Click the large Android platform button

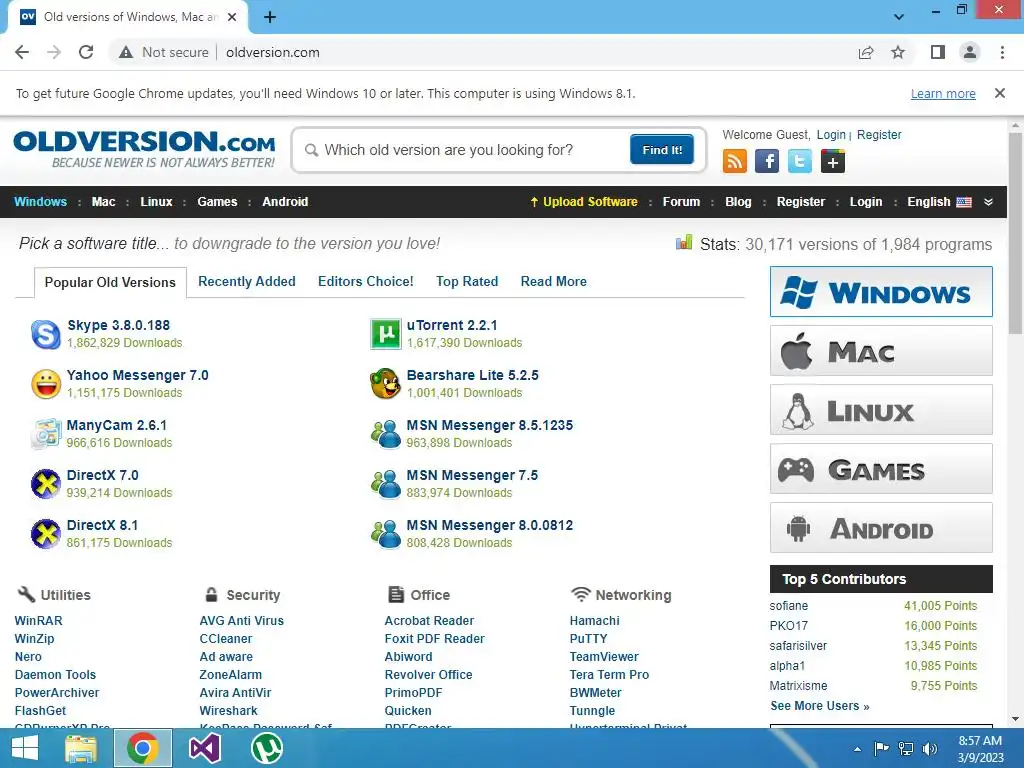[881, 528]
